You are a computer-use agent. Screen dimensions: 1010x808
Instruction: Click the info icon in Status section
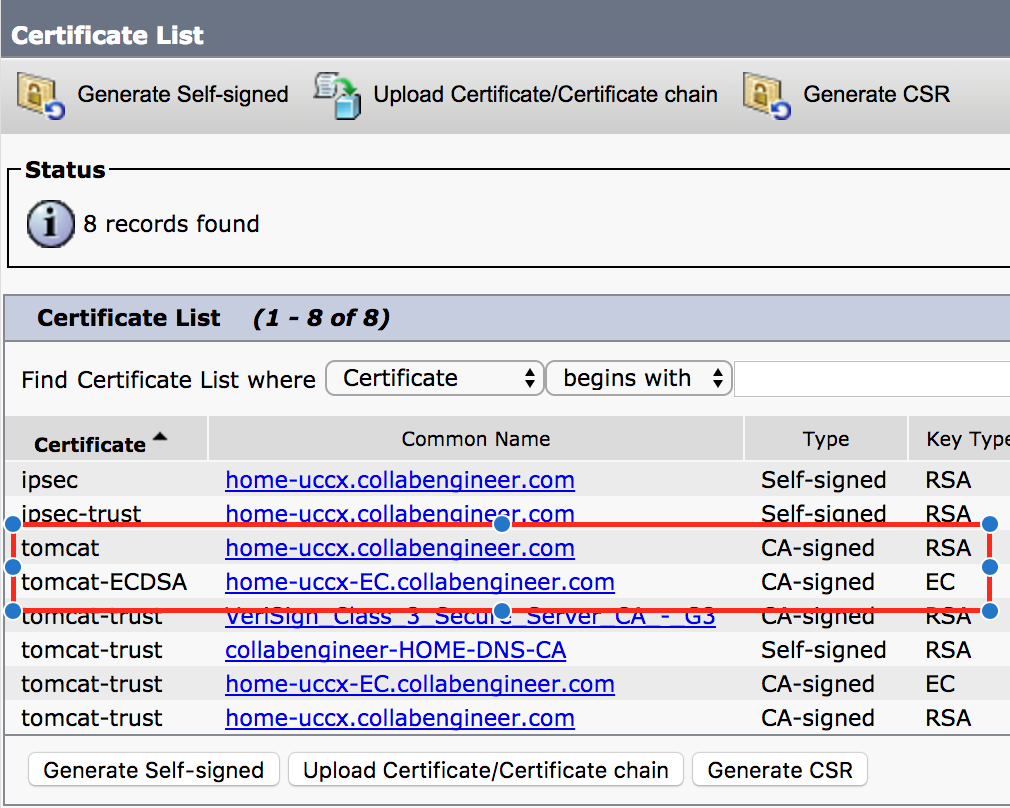point(51,223)
